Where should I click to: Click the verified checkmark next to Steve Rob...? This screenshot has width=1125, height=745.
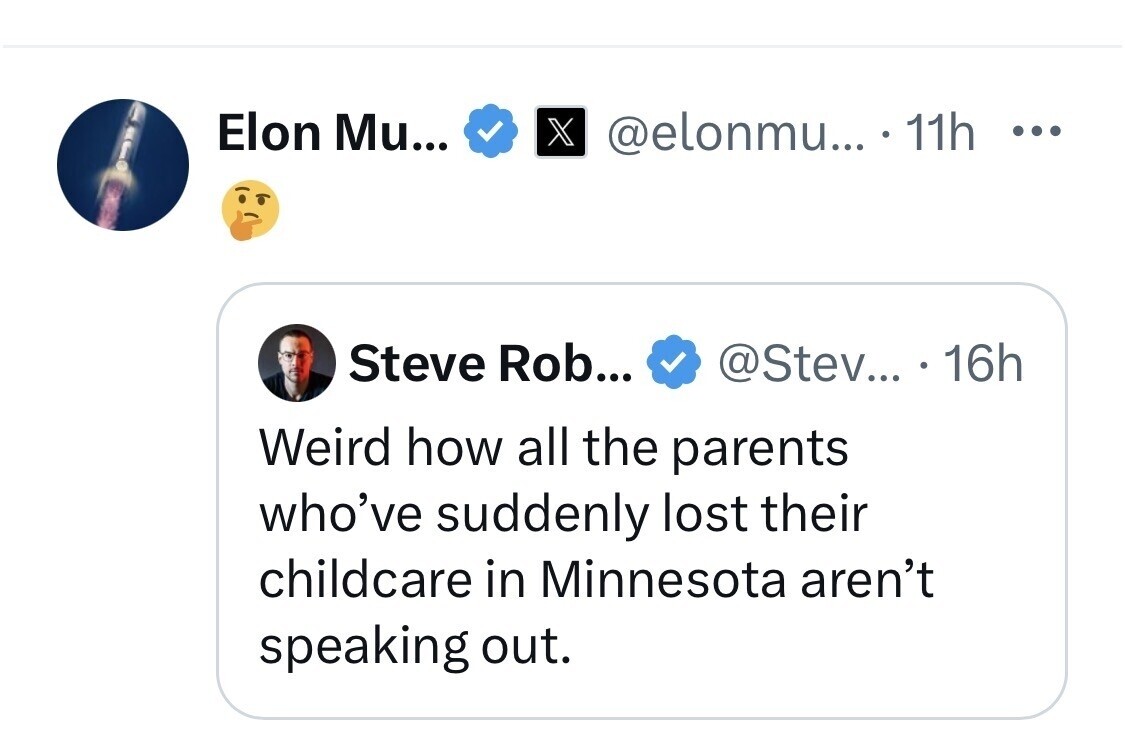[675, 365]
